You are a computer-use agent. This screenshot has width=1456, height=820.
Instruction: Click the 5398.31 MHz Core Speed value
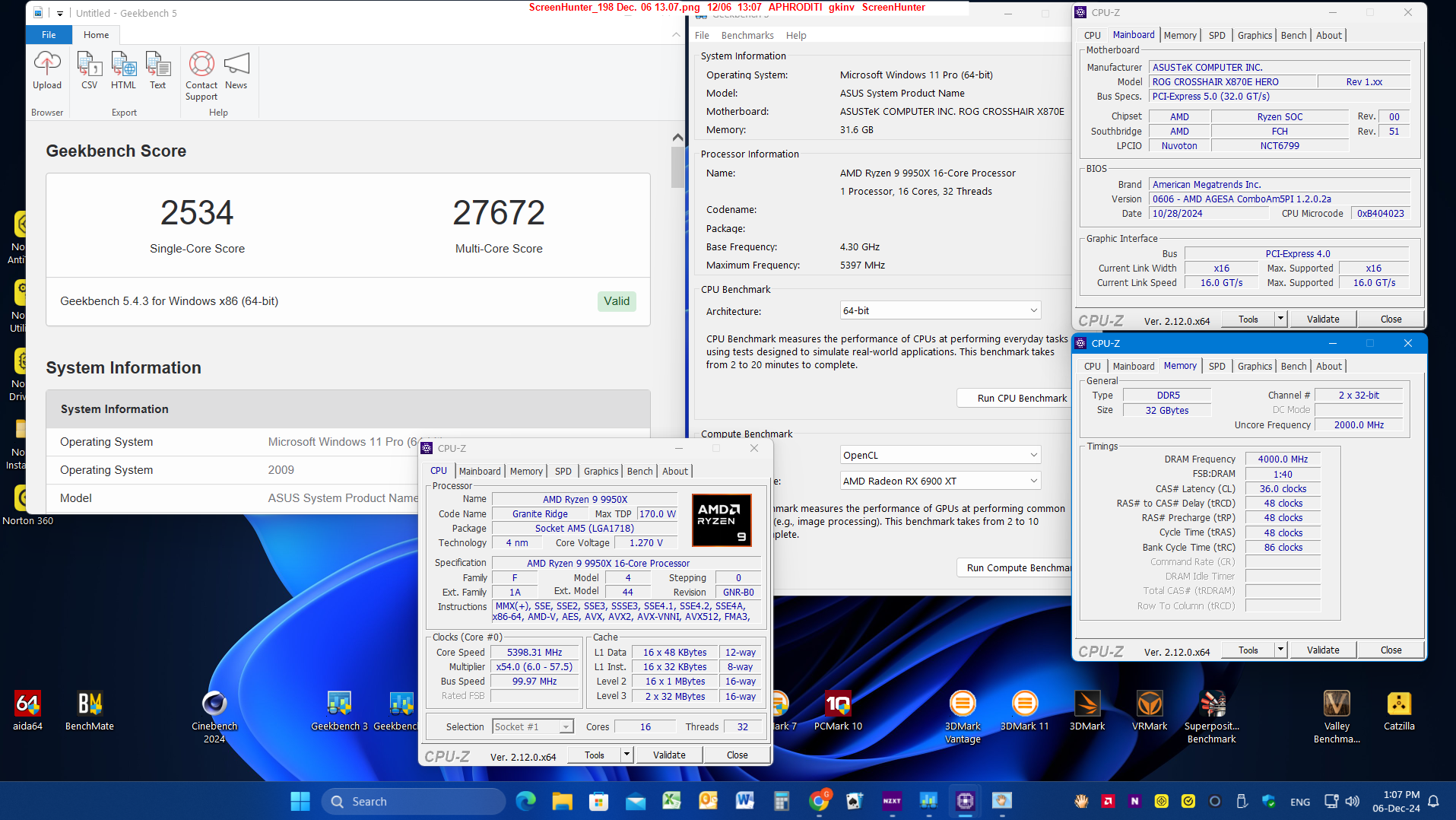[535, 652]
